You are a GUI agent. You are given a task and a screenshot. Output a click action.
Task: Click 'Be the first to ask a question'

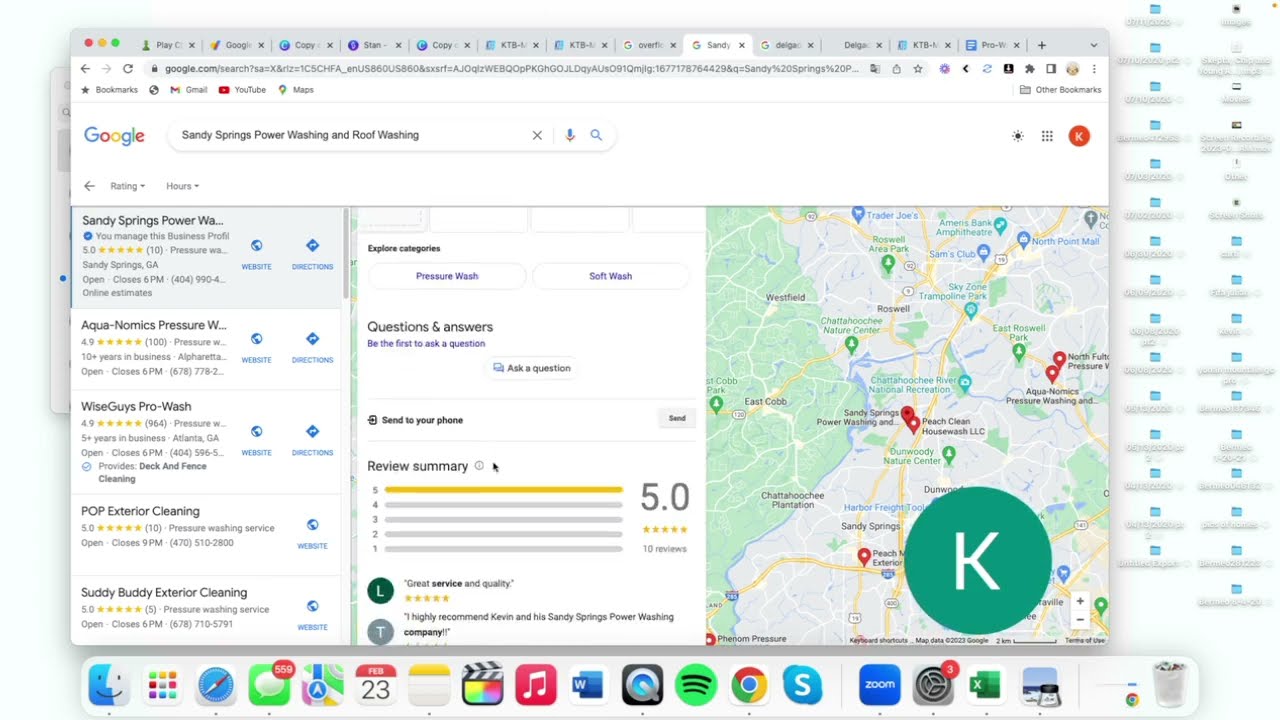click(x=426, y=343)
